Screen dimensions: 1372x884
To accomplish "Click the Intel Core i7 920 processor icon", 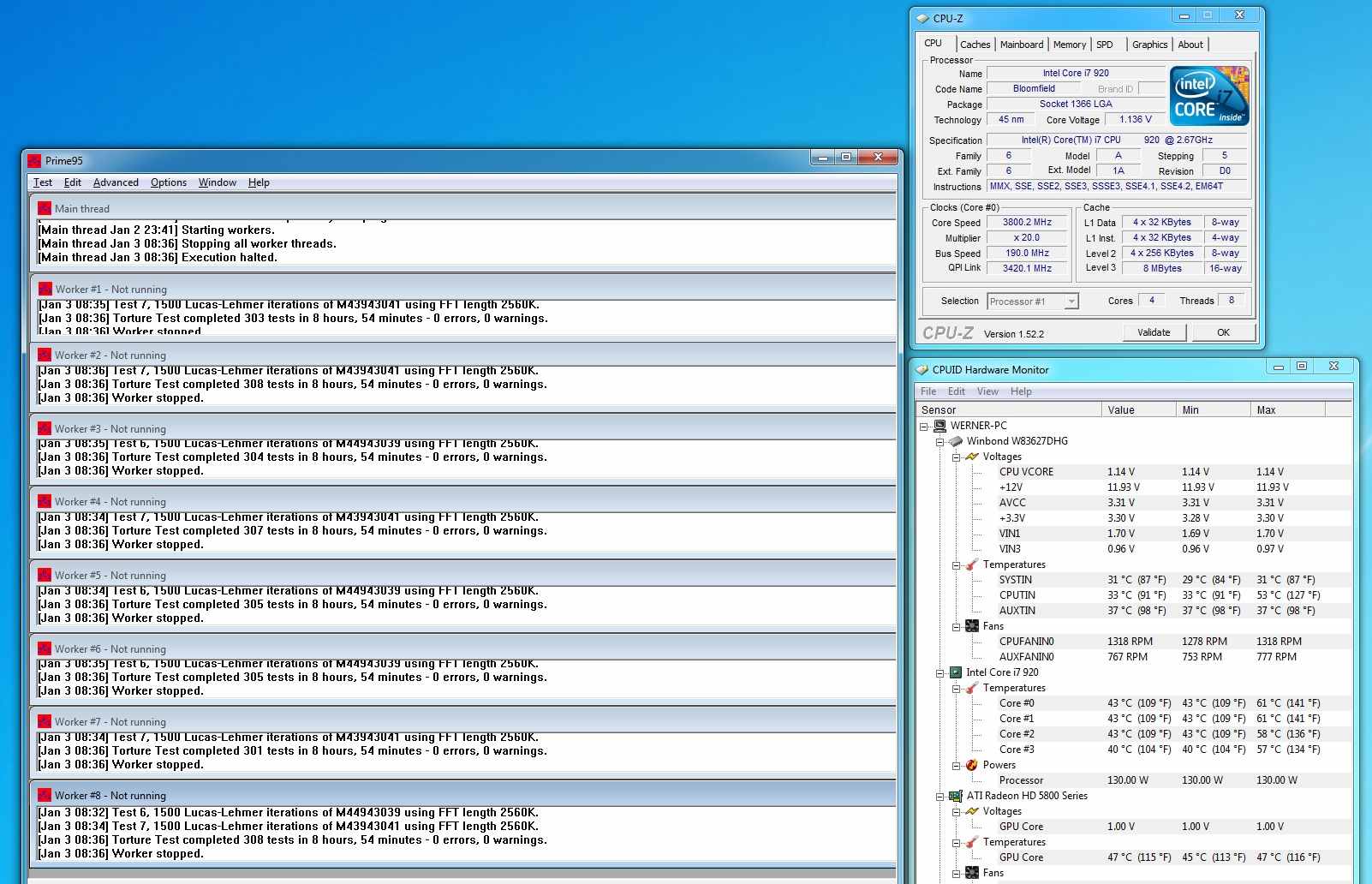I will [956, 672].
